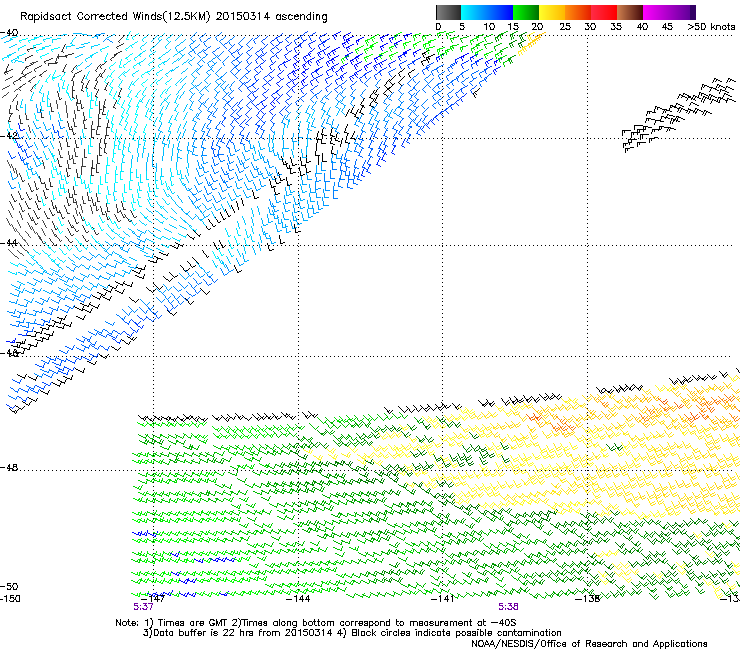
Task: Click the yellow 20-25 knots legend color
Action: 552,12
